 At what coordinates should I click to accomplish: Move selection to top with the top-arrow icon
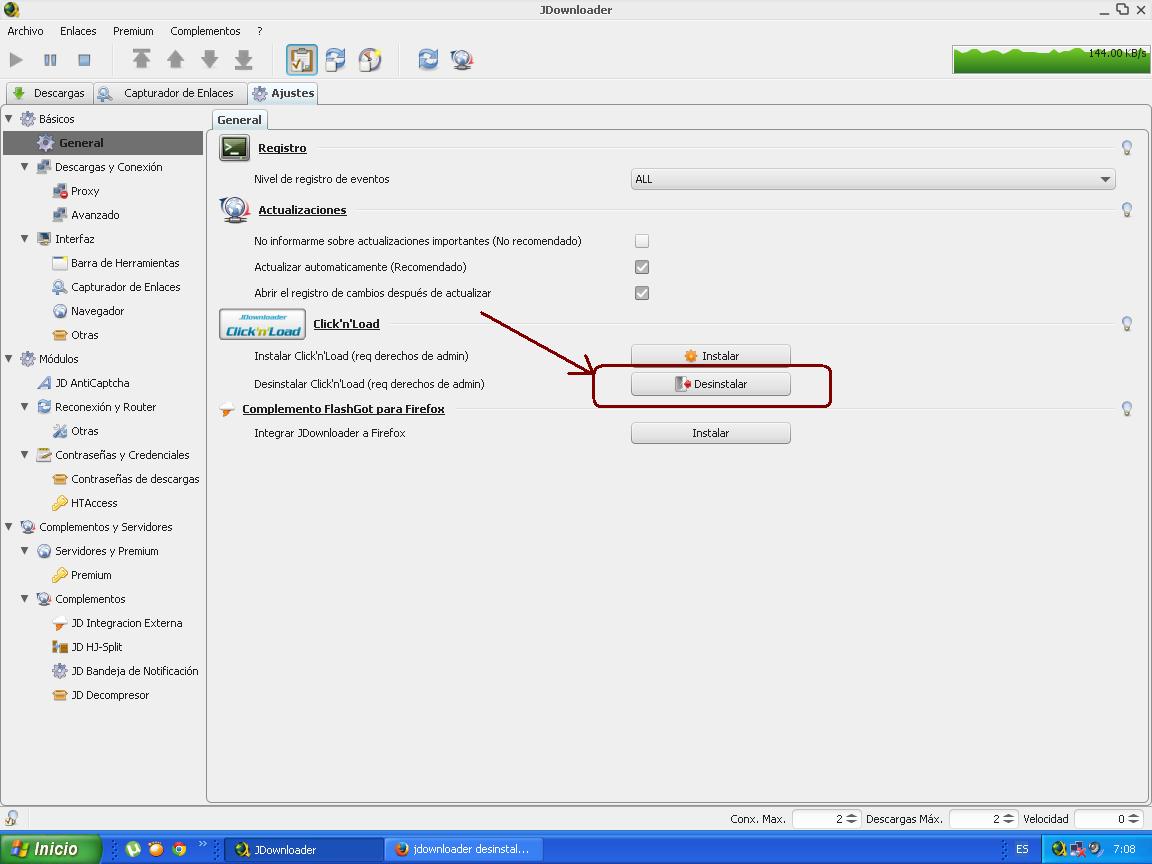[x=141, y=60]
